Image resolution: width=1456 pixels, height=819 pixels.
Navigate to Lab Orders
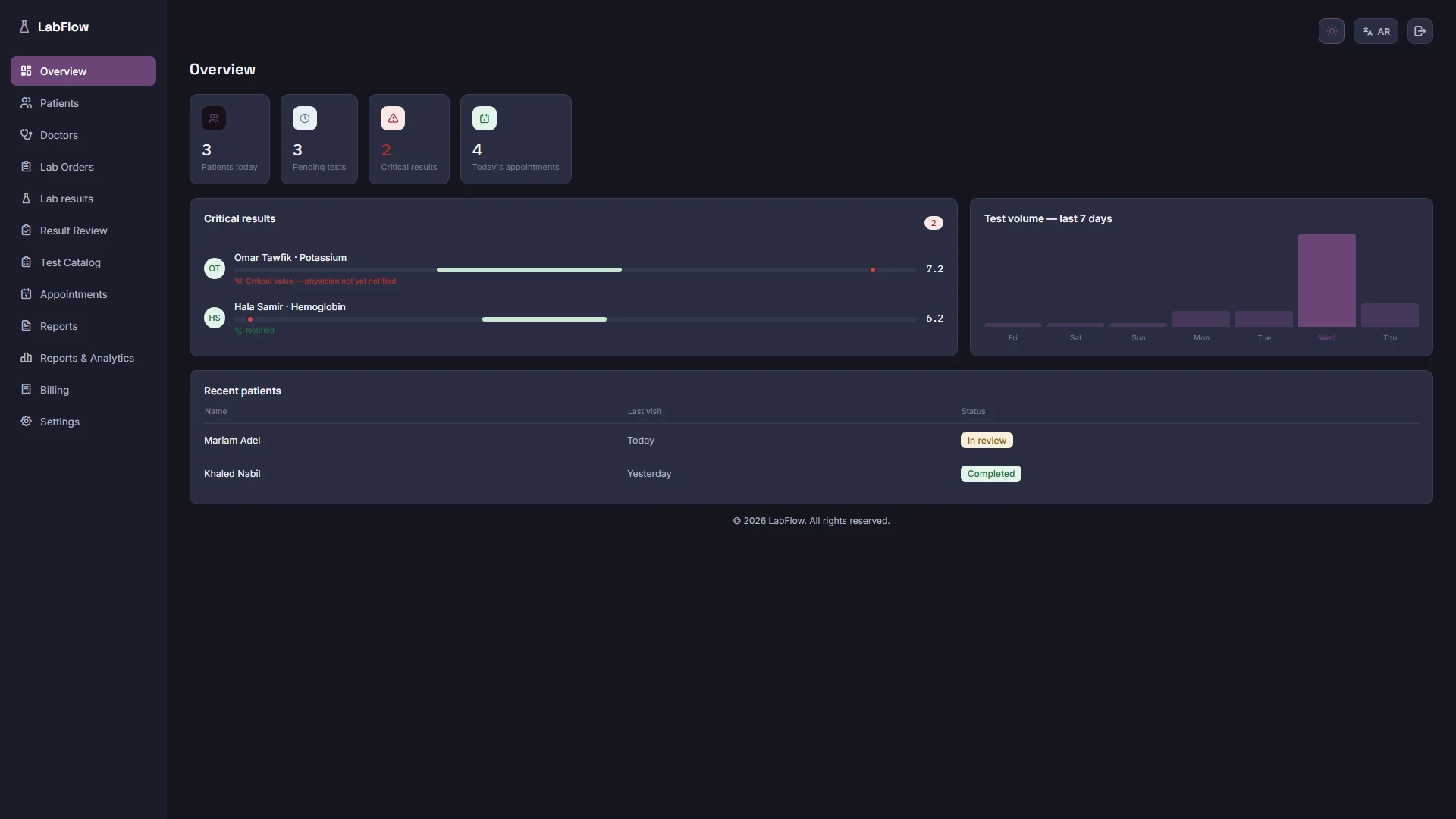83,166
